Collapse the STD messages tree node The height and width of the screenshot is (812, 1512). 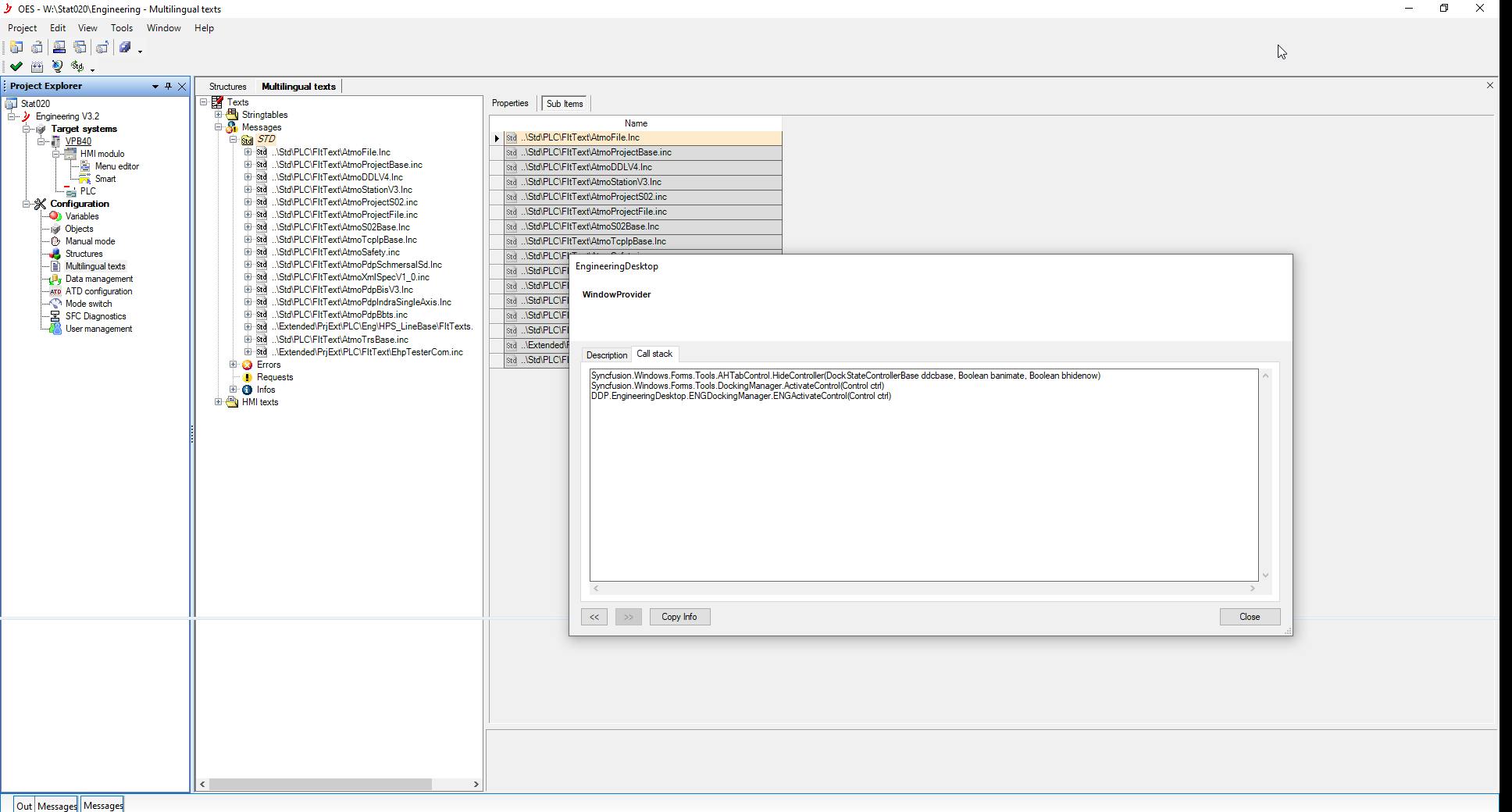point(233,140)
